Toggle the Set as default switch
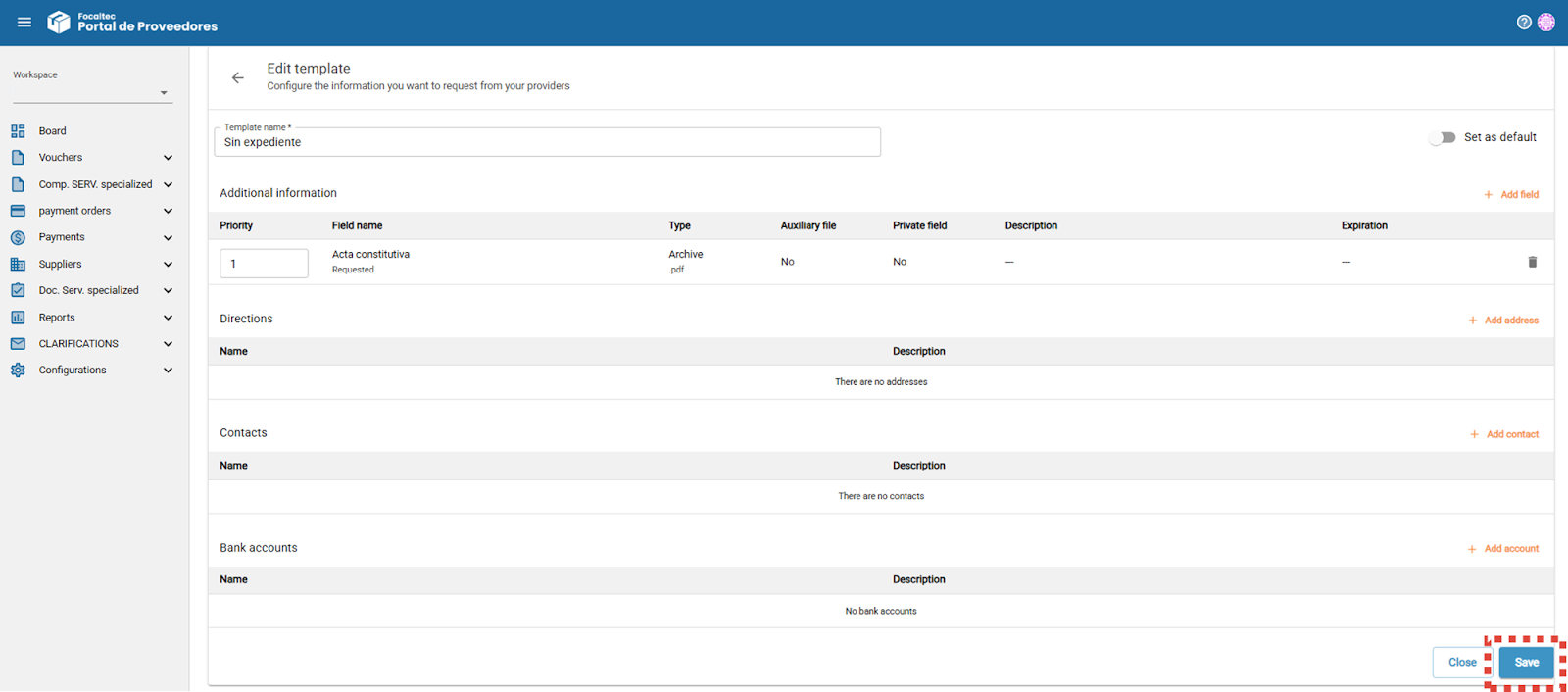Screen dimensions: 1568x692 [x=1442, y=138]
